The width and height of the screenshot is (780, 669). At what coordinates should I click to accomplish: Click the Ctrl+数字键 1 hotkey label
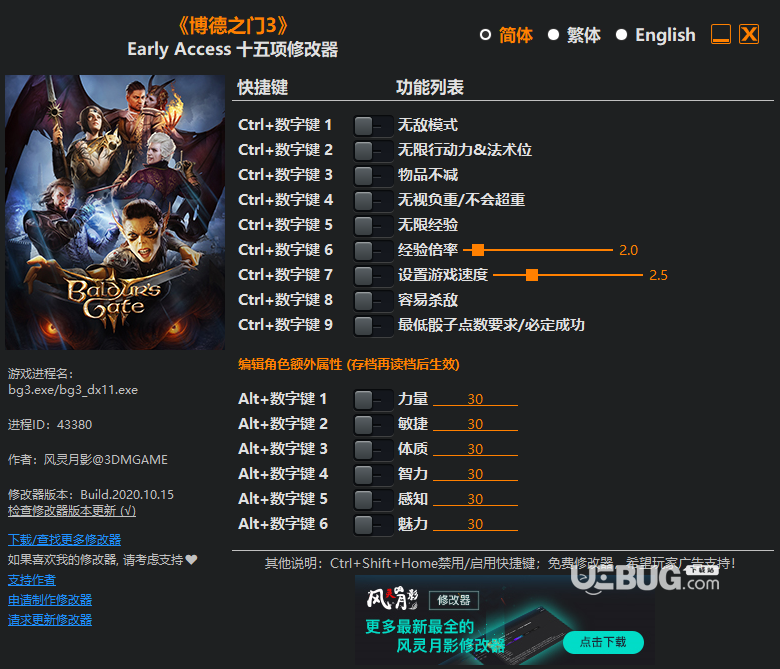285,125
